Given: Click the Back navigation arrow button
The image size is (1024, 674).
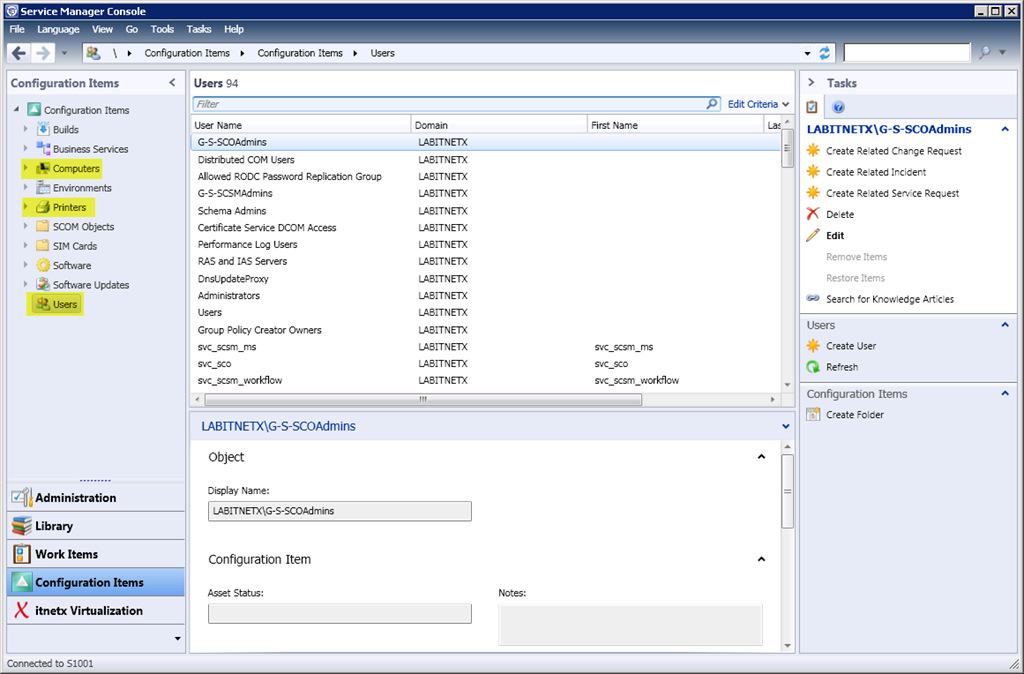Looking at the screenshot, I should coord(19,53).
